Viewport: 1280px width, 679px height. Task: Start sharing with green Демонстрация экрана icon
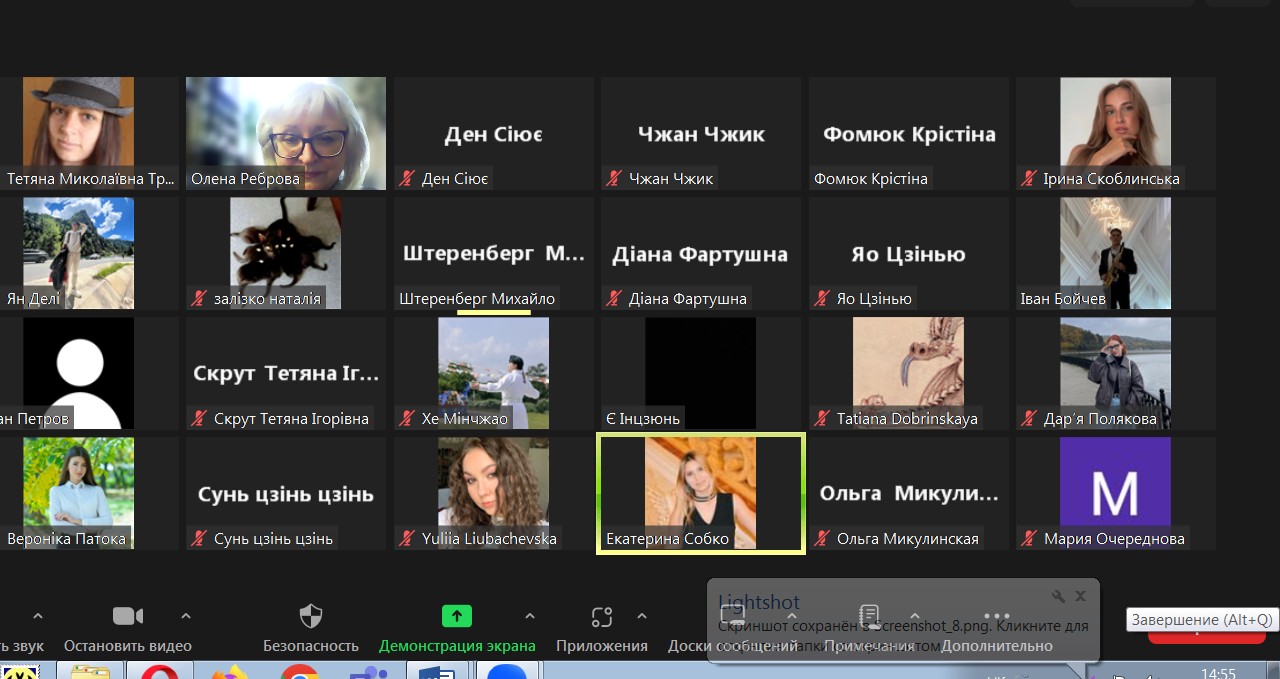(x=456, y=616)
